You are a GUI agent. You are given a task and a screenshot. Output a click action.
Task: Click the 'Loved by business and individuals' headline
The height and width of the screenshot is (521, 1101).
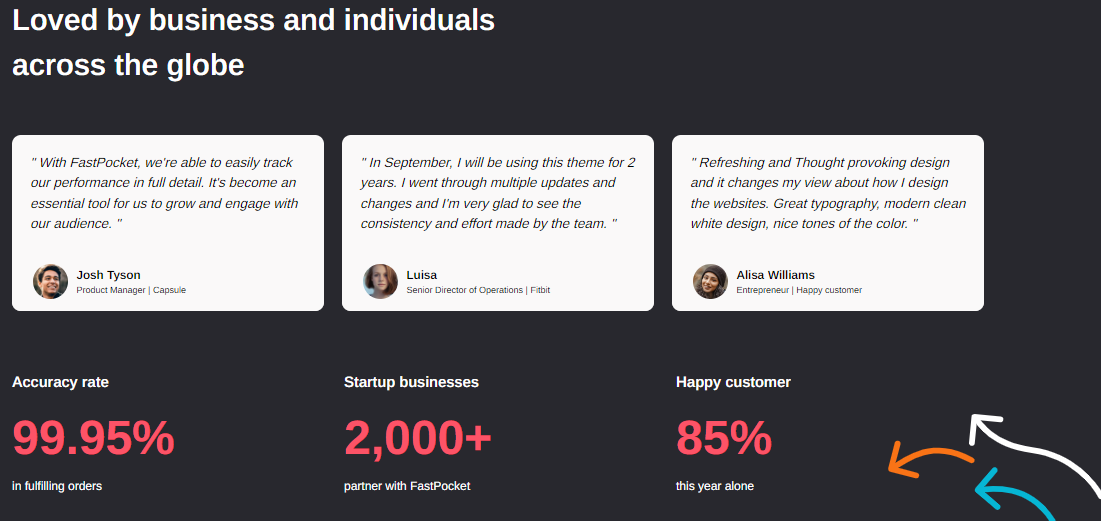(x=253, y=21)
